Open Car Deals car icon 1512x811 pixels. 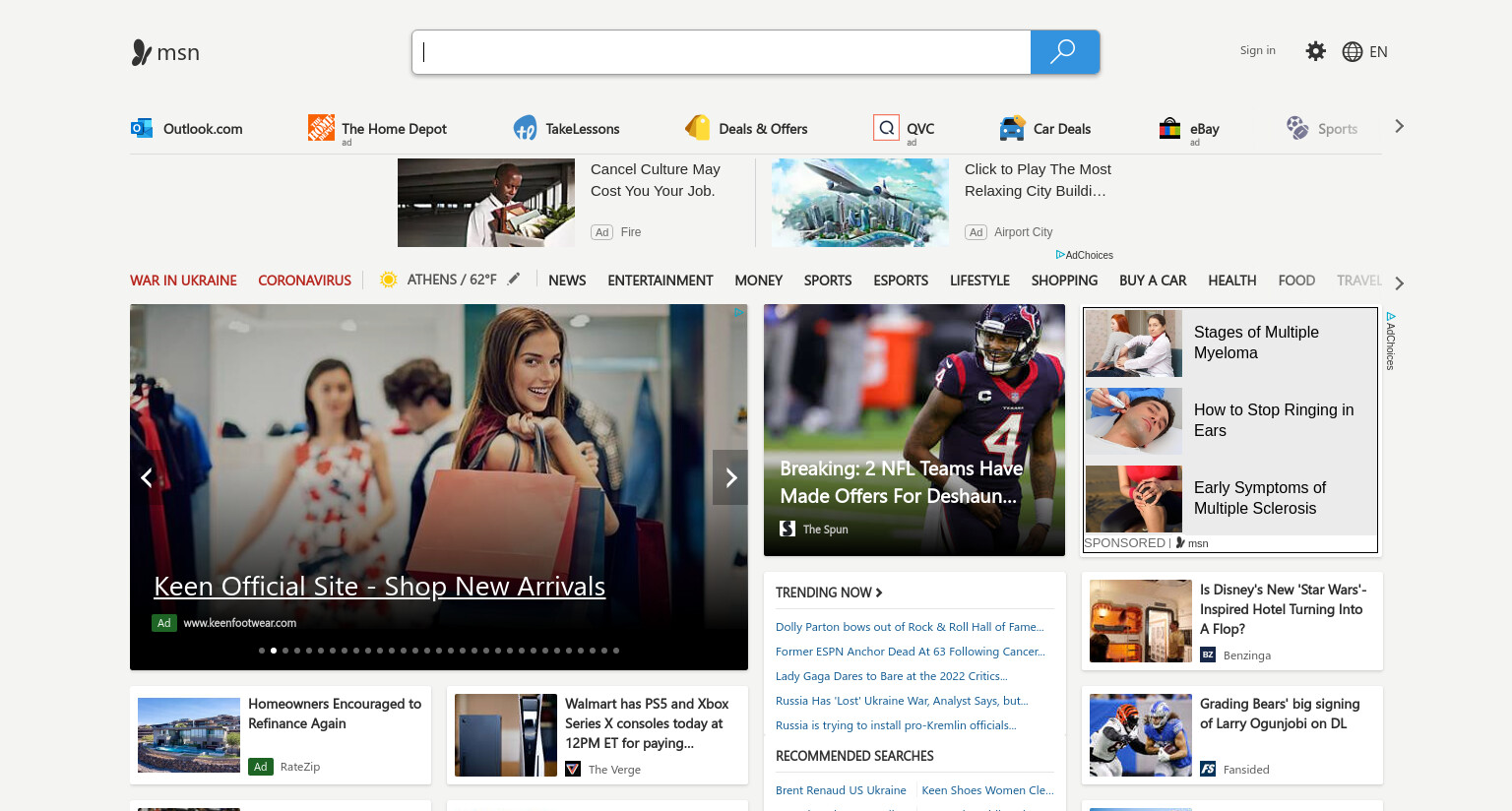1012,128
